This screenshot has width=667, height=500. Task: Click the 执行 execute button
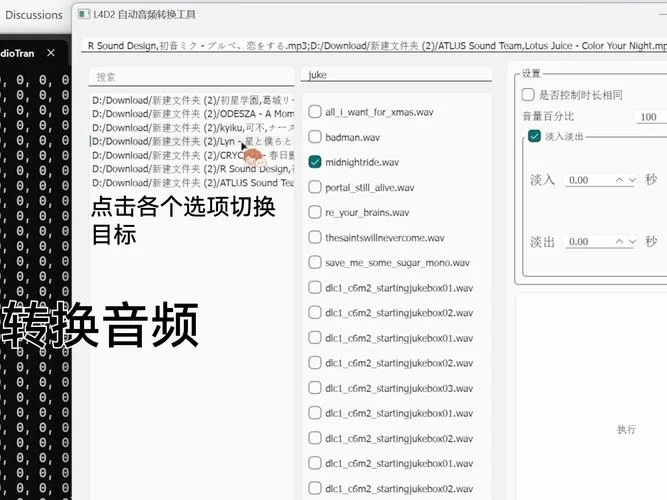coord(627,429)
